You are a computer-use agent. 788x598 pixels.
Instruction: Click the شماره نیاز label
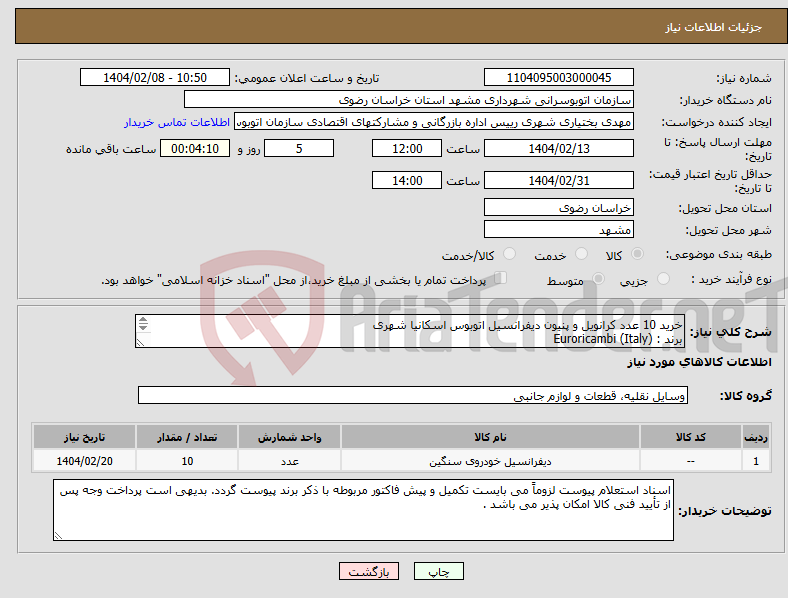tap(744, 78)
